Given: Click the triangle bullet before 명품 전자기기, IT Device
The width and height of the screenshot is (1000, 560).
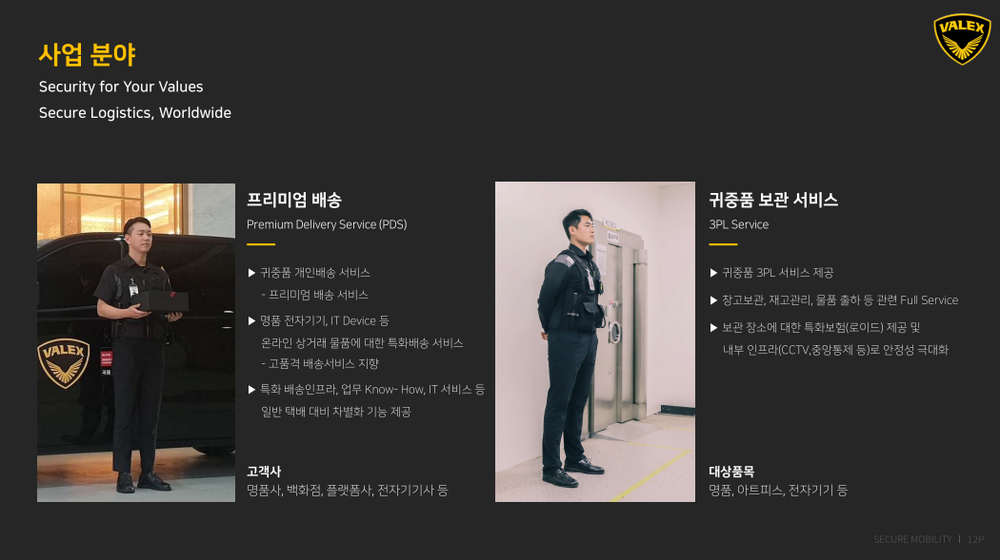Looking at the screenshot, I should [x=251, y=321].
